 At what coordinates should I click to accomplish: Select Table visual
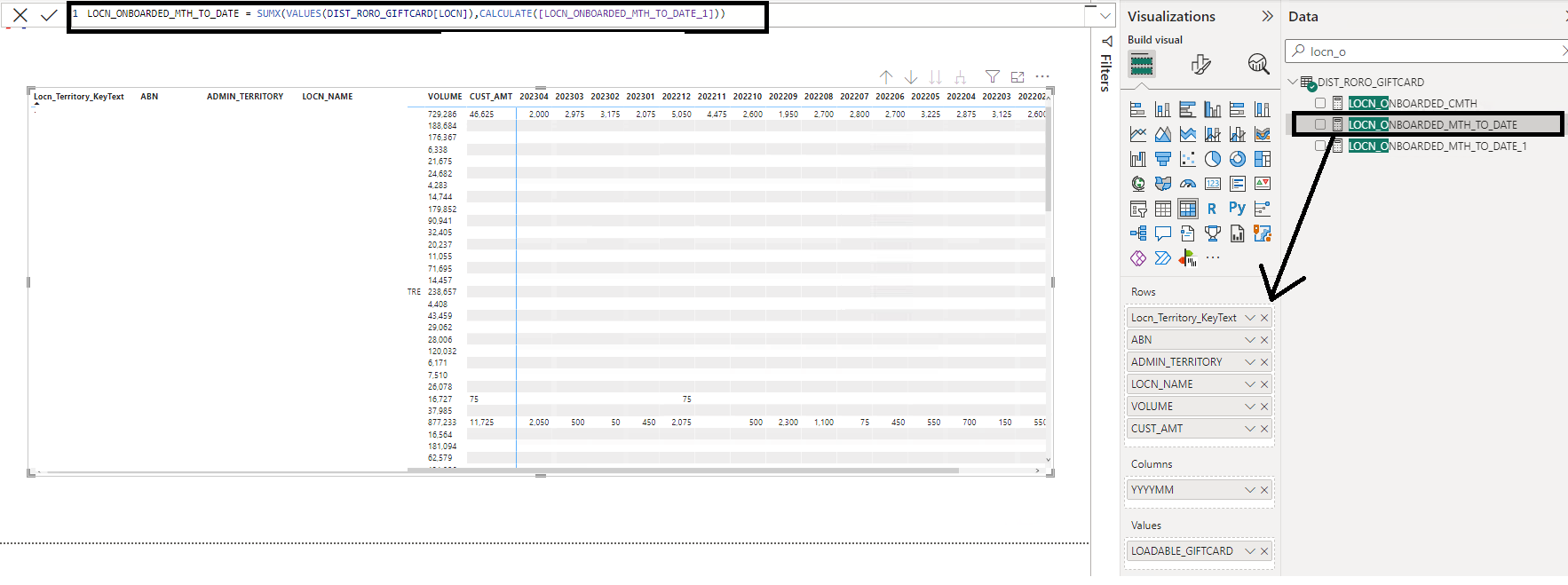[x=1163, y=209]
